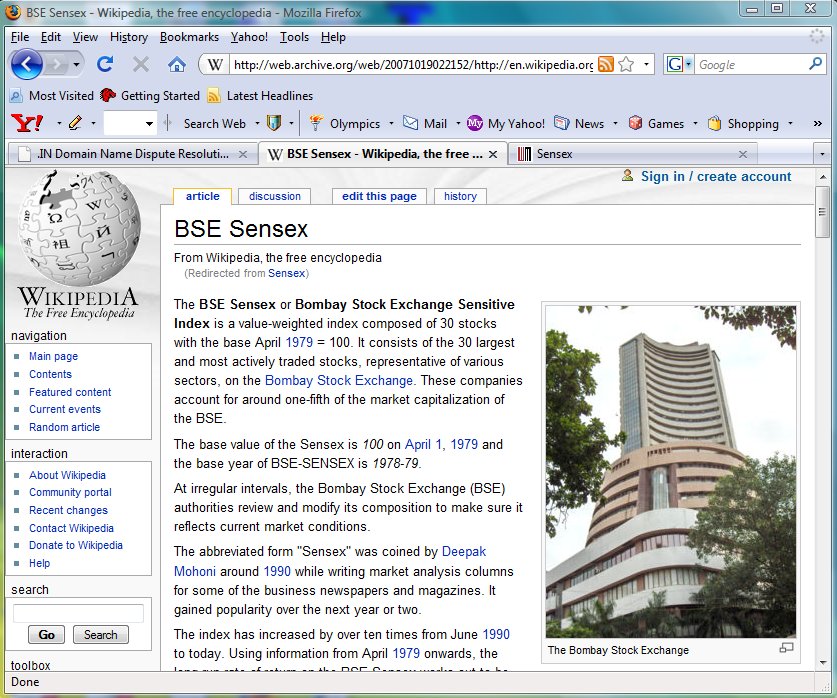837x698 pixels.
Task: Run the search with the magnifier icon
Action: (x=815, y=64)
